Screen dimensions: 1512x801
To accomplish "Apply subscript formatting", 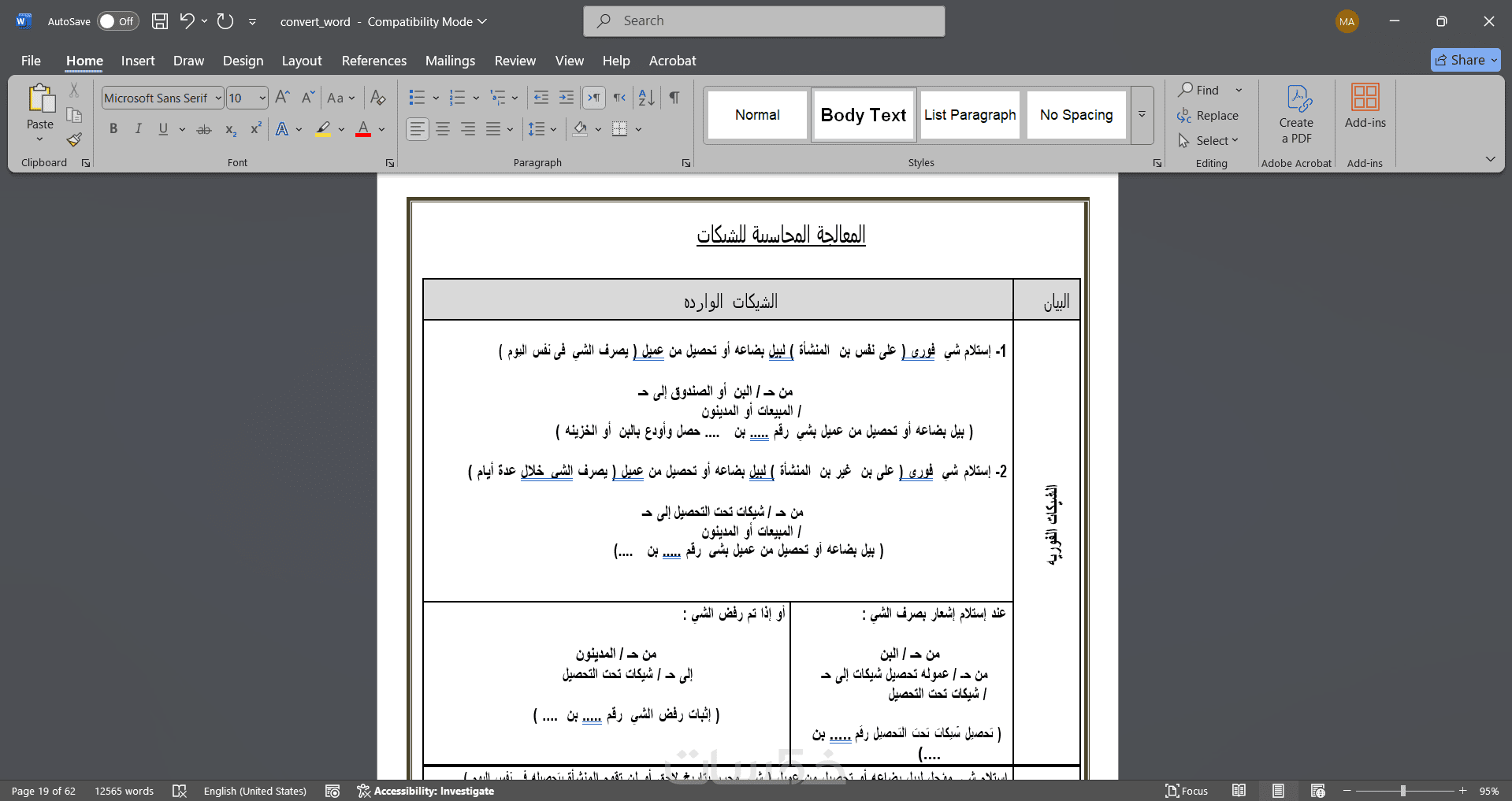I will (231, 129).
